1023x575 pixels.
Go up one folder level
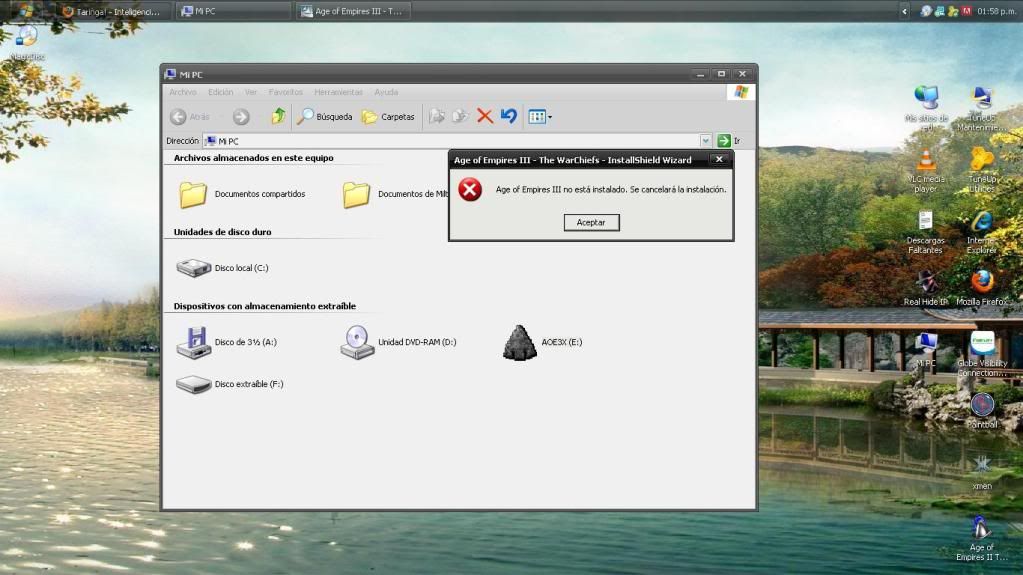coord(279,116)
